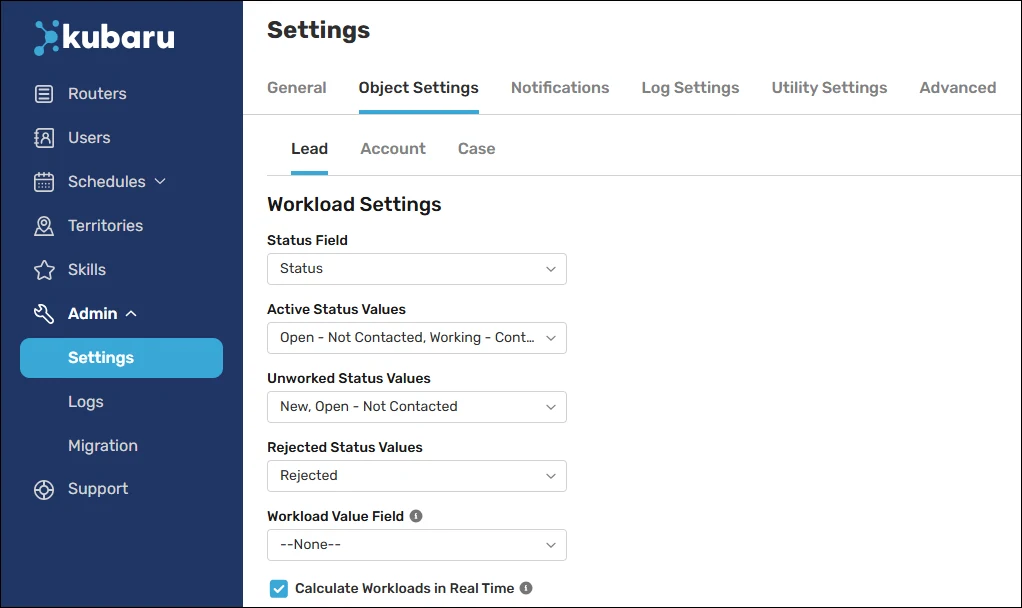Viewport: 1022px width, 608px height.
Task: Switch to the Account sub-tab
Action: (393, 149)
